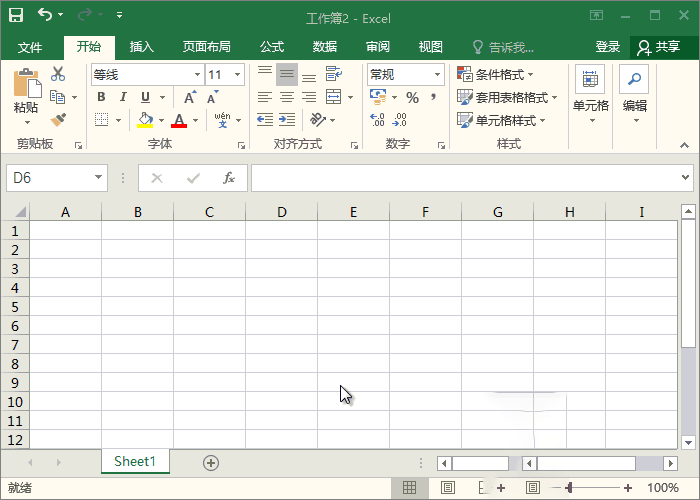Click the Sheet1 tab

(x=135, y=461)
